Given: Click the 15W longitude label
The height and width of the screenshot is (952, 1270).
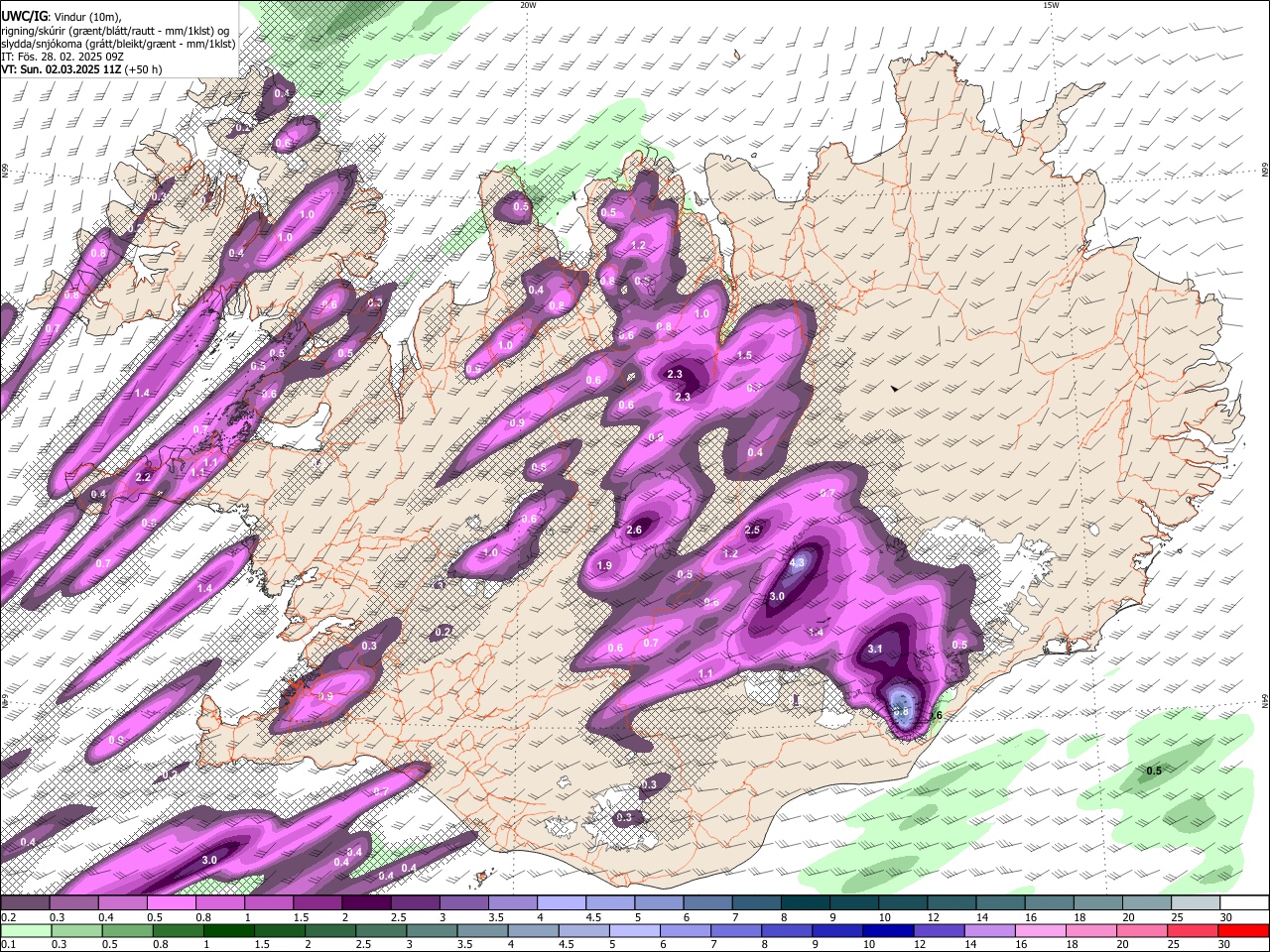Looking at the screenshot, I should coord(1050,5).
